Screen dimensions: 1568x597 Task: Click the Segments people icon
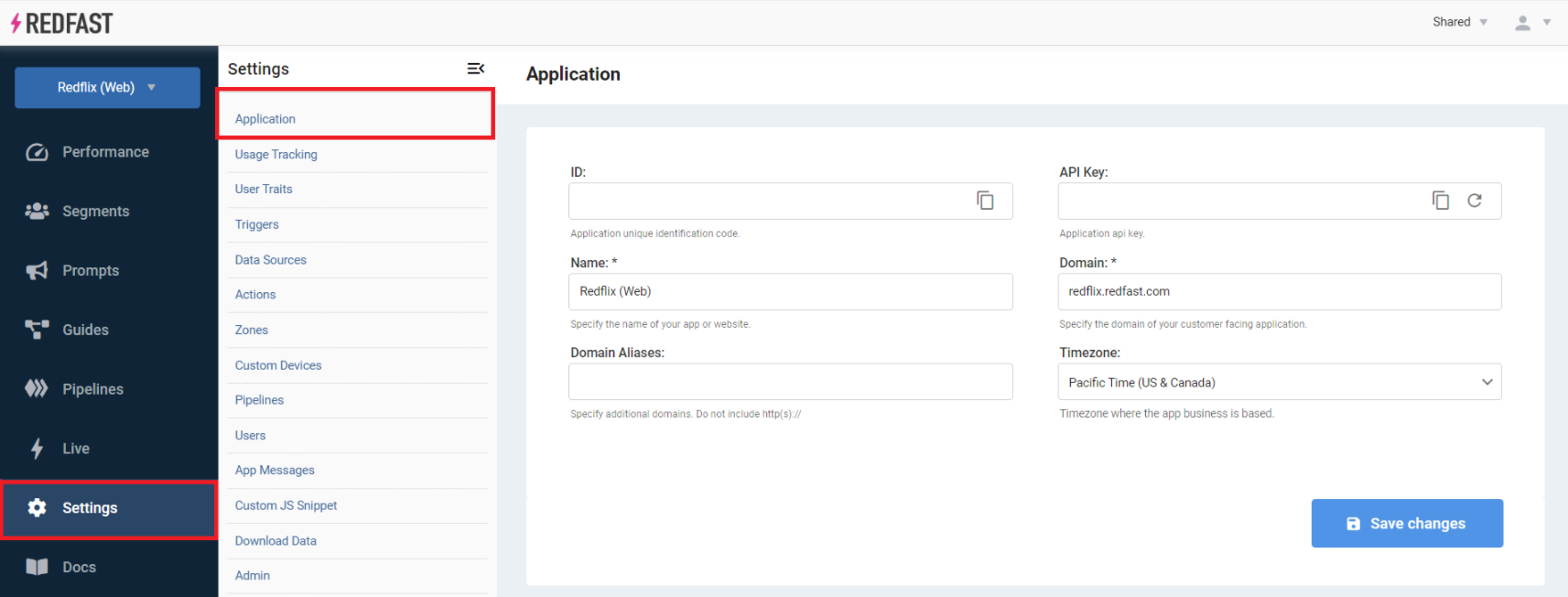pos(37,212)
